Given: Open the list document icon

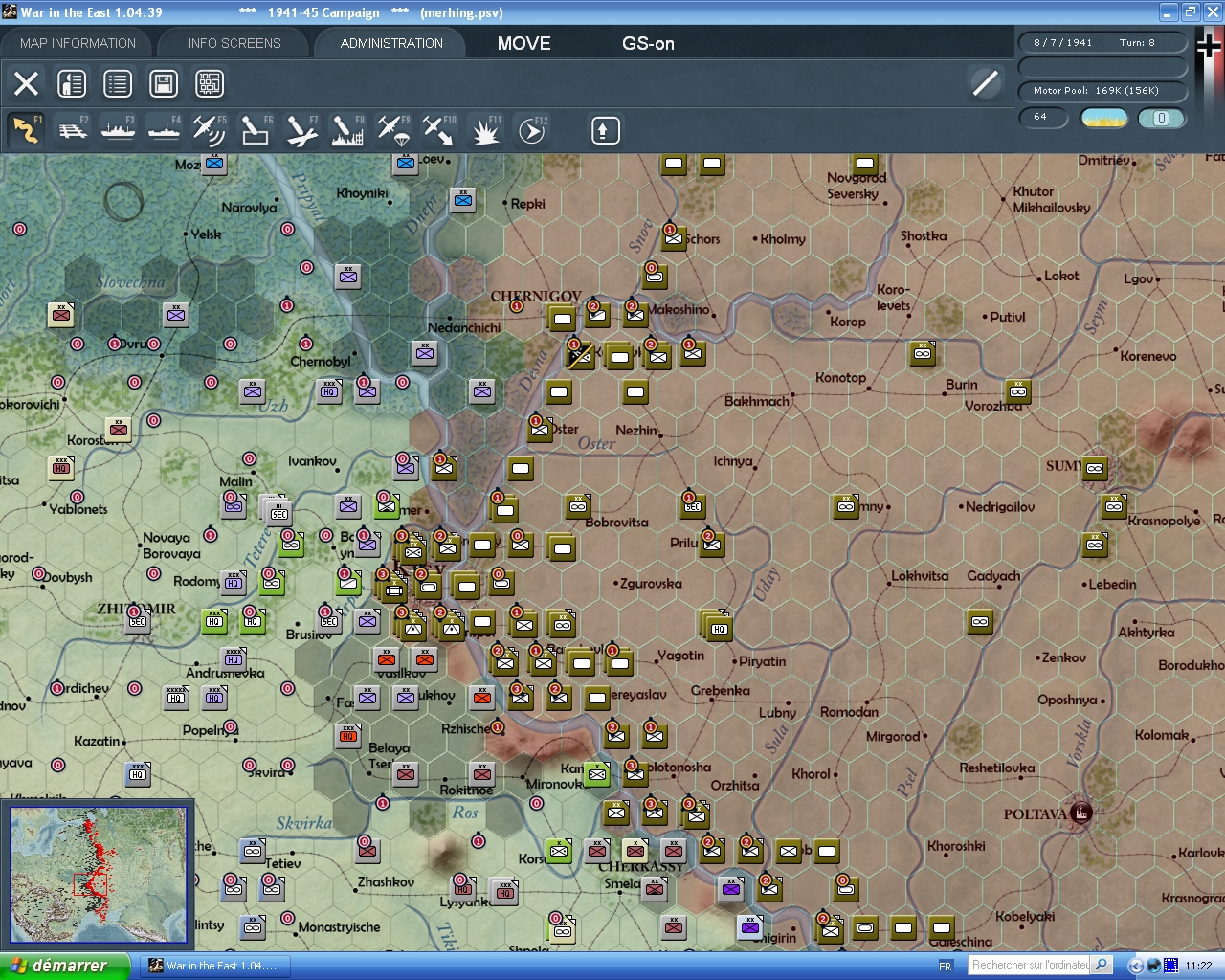Looking at the screenshot, I should point(118,83).
